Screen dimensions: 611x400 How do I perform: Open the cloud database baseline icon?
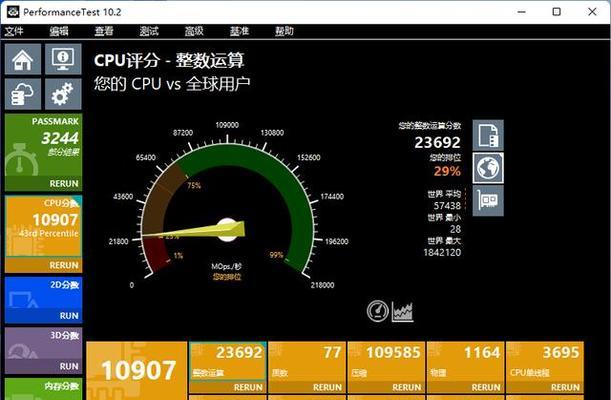pos(23,94)
